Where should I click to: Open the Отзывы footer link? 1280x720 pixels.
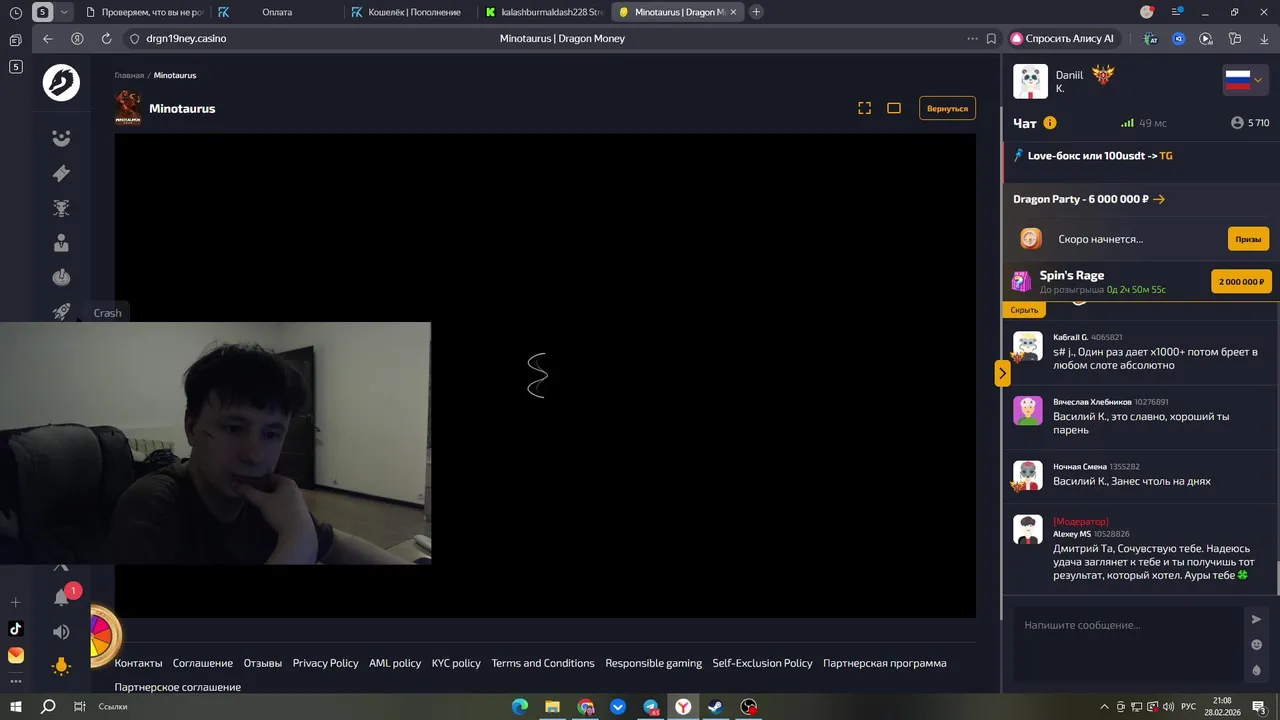point(263,663)
